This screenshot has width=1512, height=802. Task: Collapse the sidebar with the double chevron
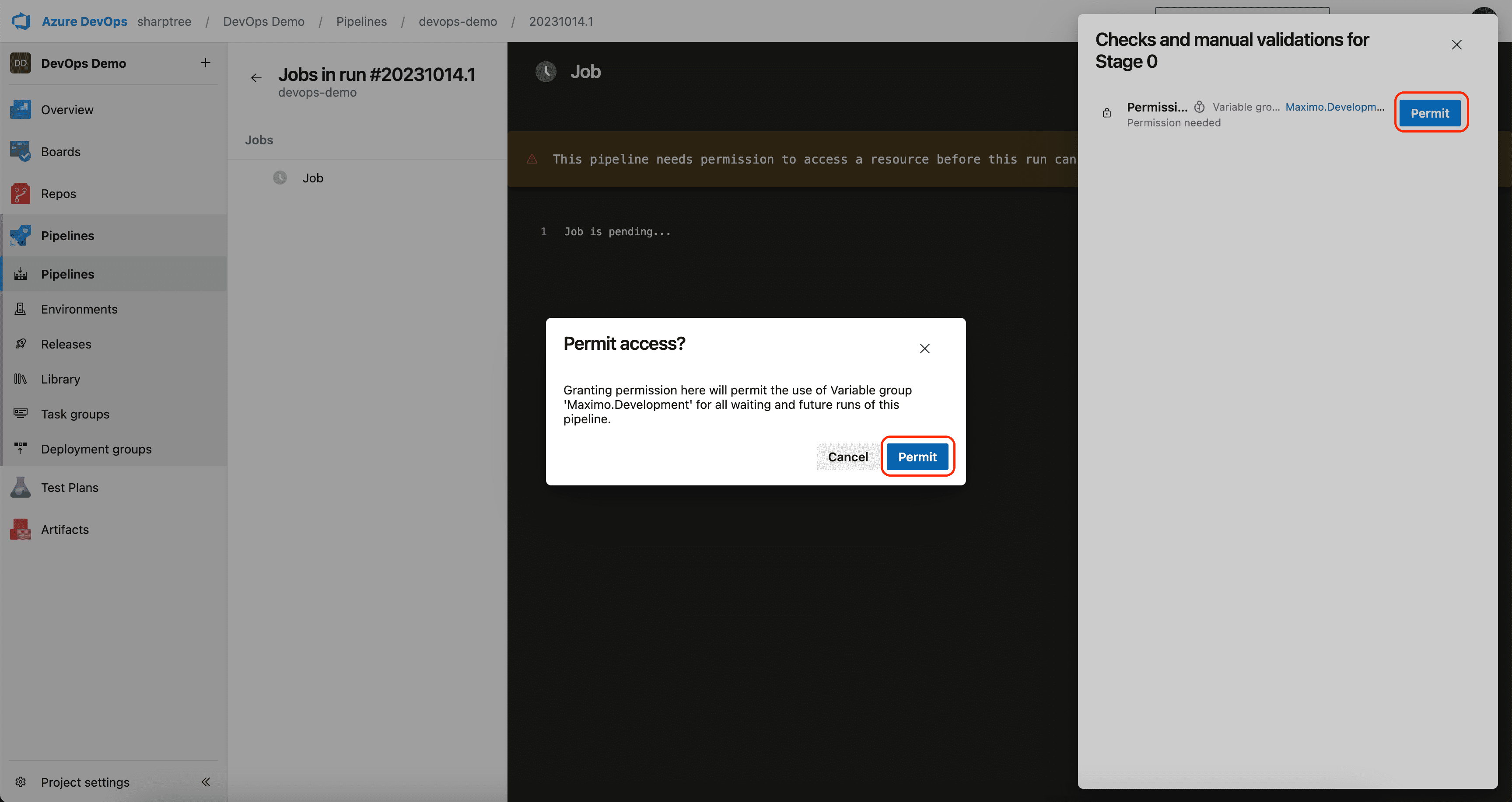(206, 781)
